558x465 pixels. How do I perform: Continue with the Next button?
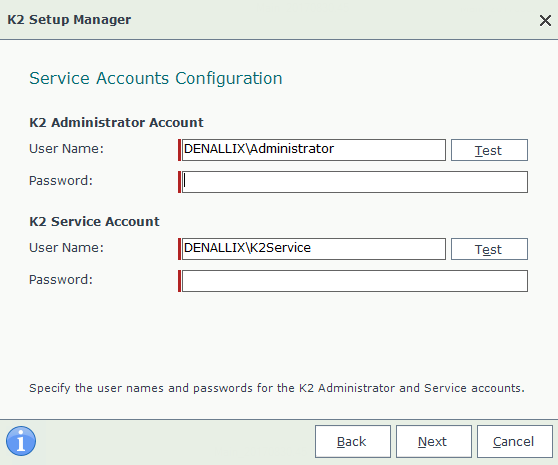(433, 441)
